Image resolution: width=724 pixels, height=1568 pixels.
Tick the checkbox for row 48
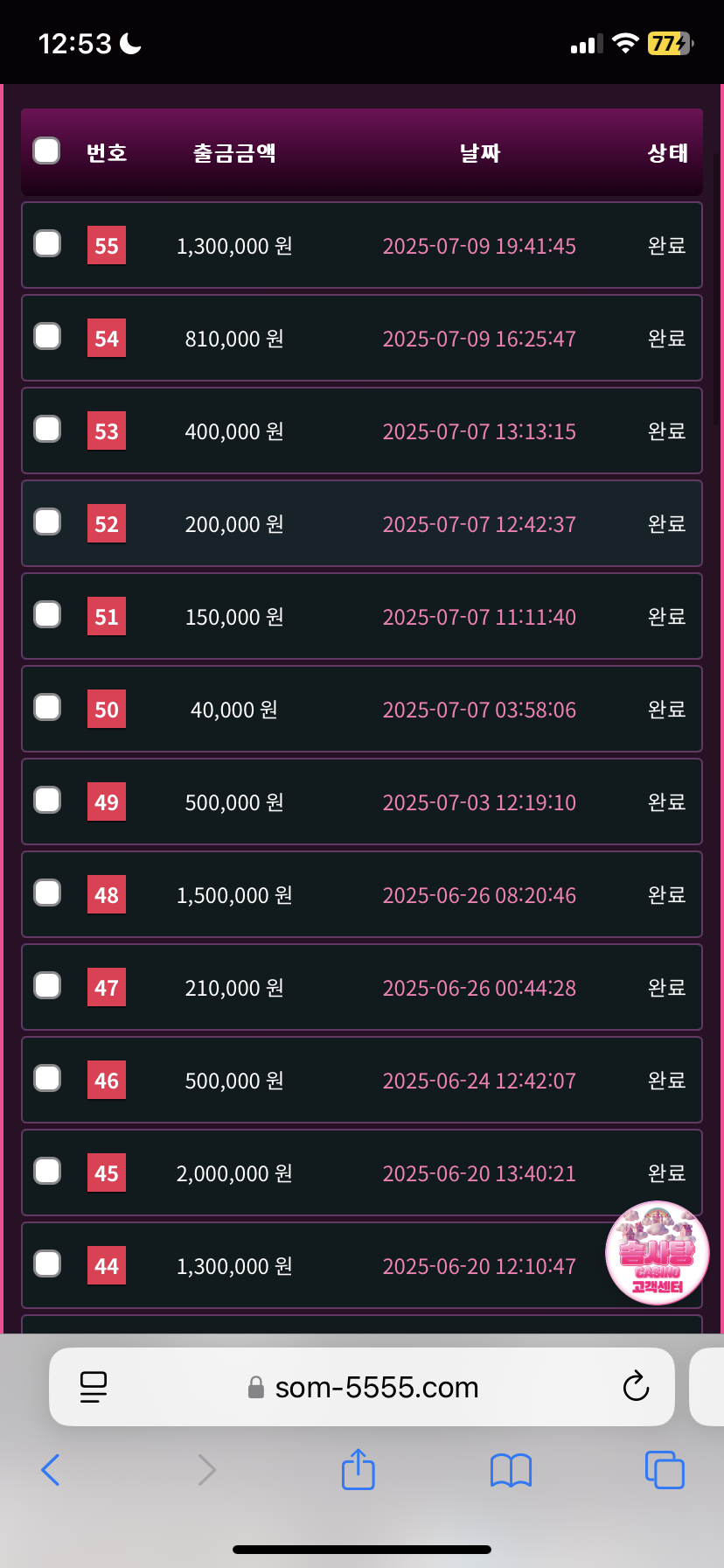click(47, 893)
